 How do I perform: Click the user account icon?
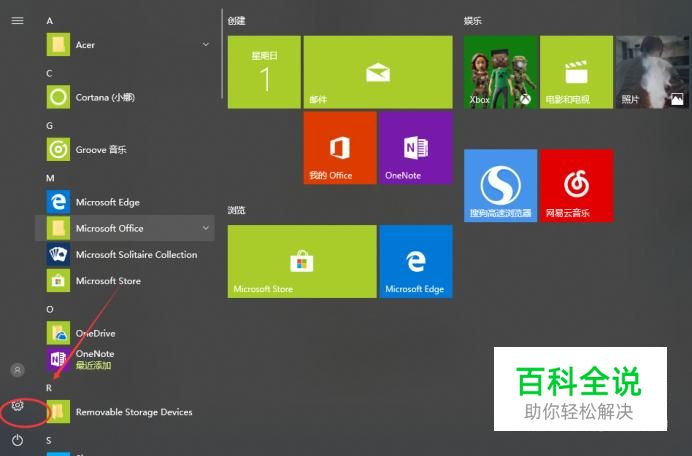(x=18, y=370)
